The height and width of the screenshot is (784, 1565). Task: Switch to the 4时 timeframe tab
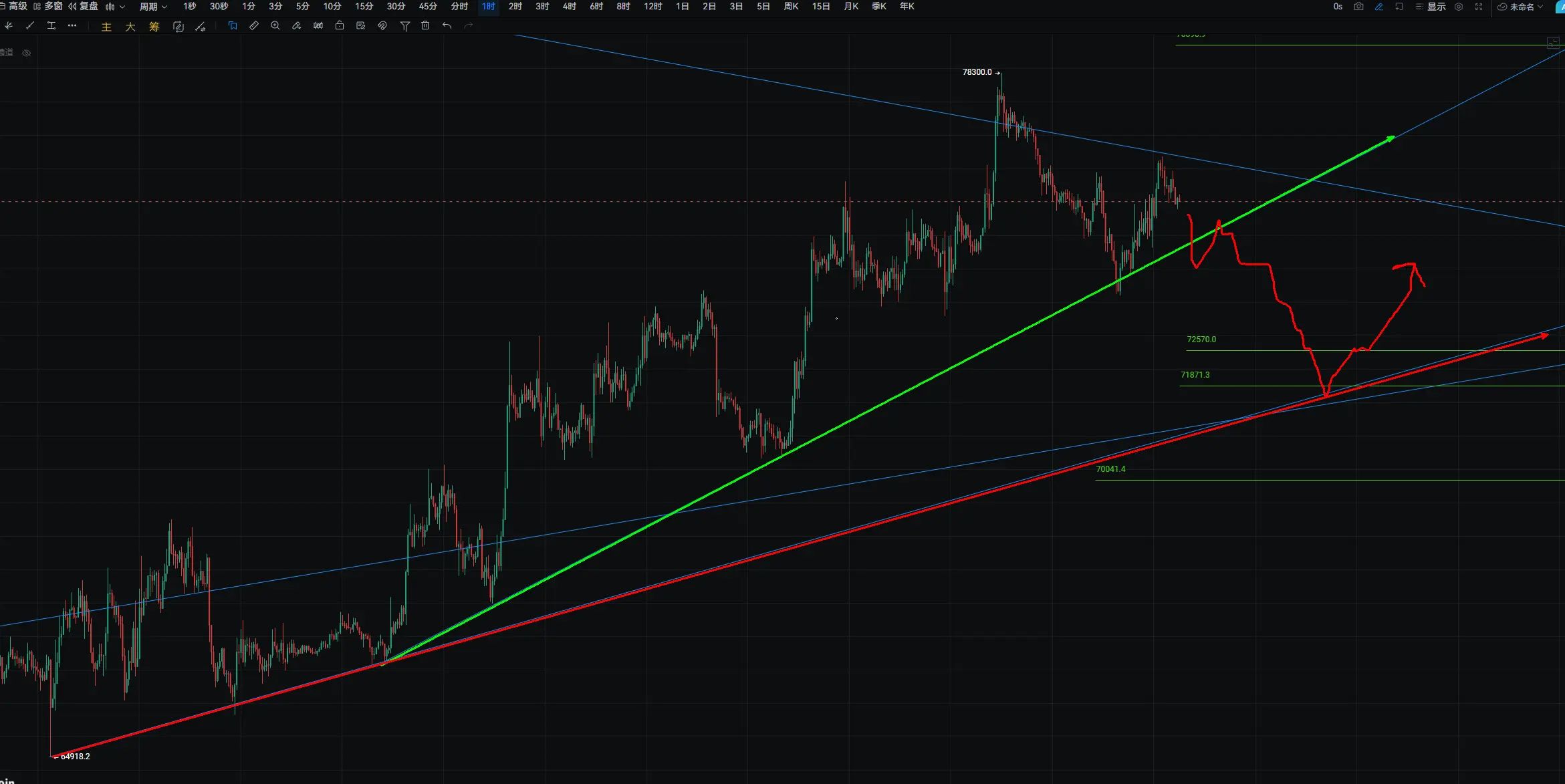tap(569, 7)
